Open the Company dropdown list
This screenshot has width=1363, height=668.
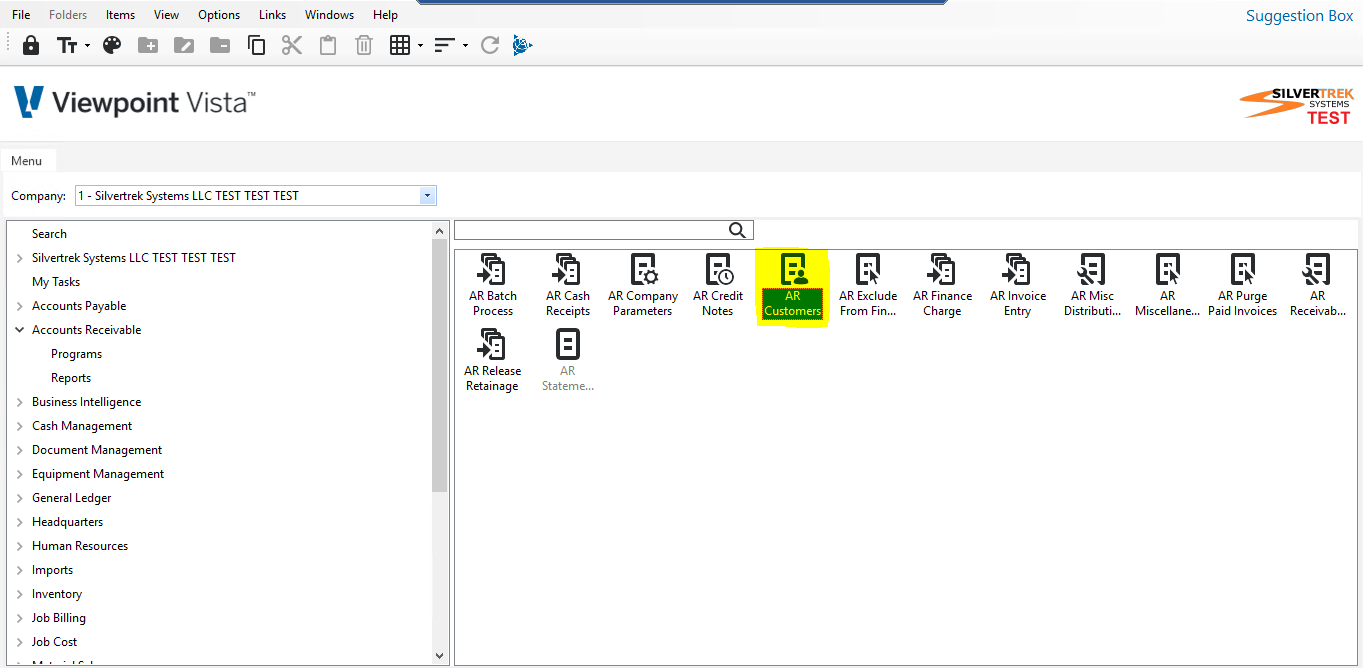[428, 196]
